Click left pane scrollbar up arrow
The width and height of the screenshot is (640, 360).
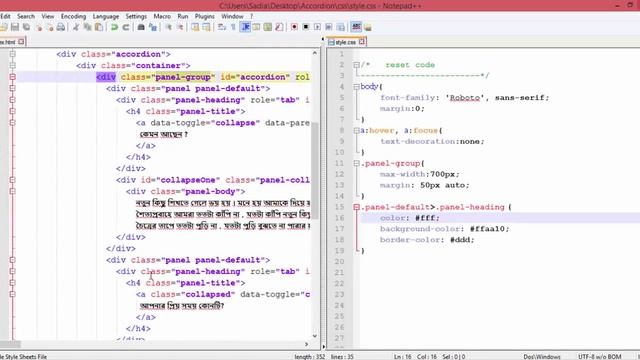coord(315,53)
